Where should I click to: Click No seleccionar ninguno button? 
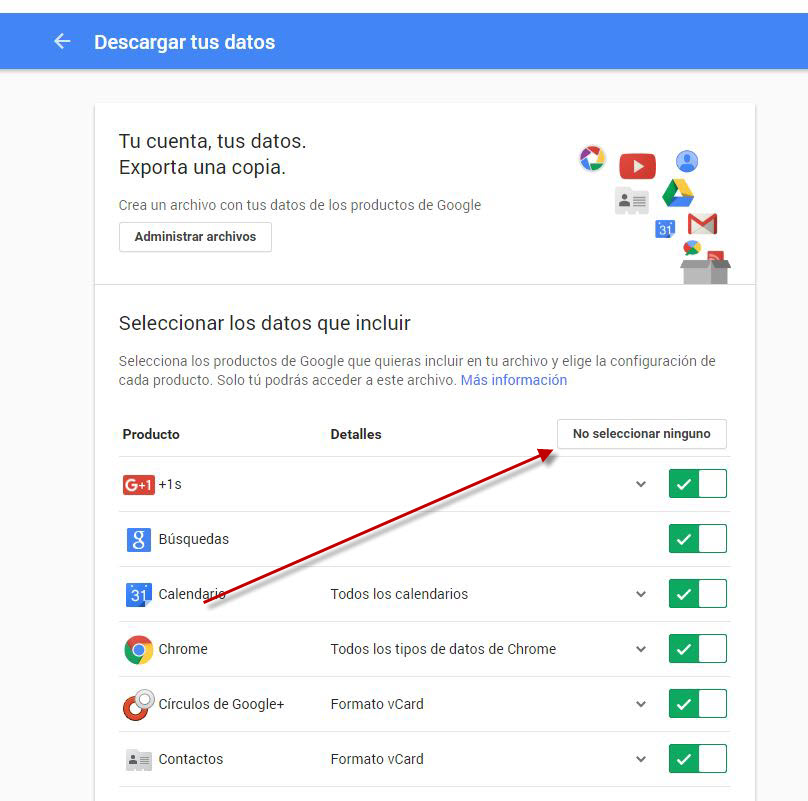[642, 434]
